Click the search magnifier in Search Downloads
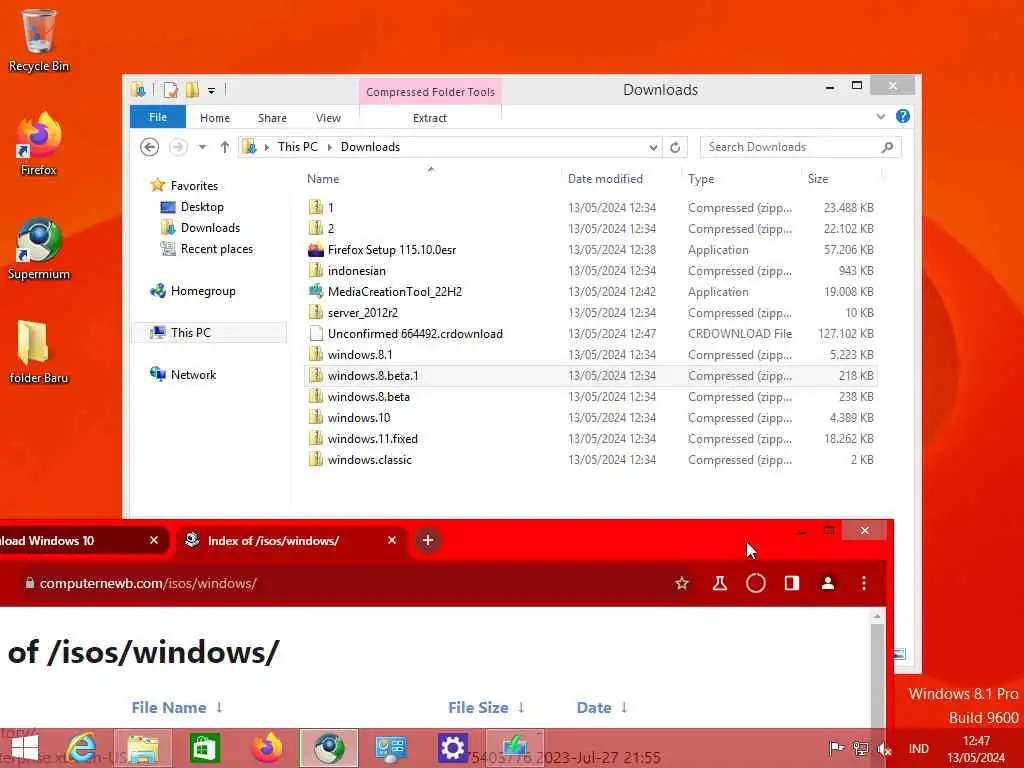Image resolution: width=1024 pixels, height=768 pixels. click(887, 147)
